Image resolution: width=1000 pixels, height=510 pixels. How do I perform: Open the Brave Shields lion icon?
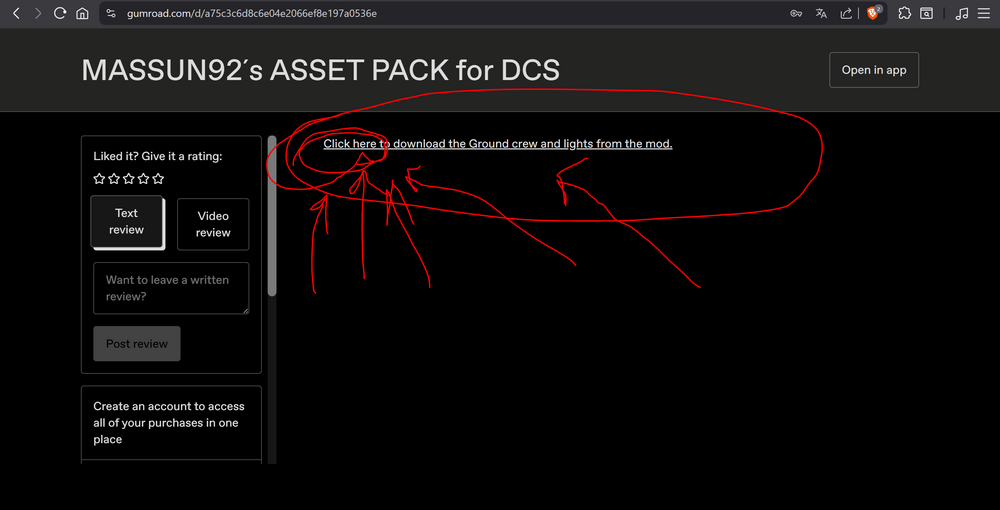point(873,13)
